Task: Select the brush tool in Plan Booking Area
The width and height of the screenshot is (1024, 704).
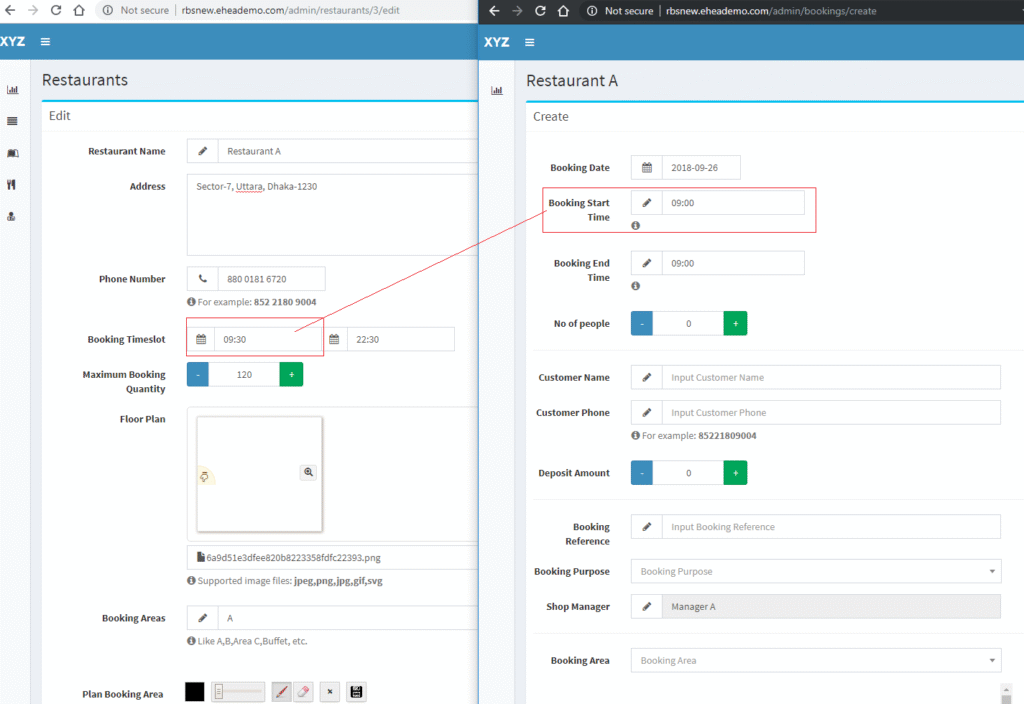Action: pos(282,691)
